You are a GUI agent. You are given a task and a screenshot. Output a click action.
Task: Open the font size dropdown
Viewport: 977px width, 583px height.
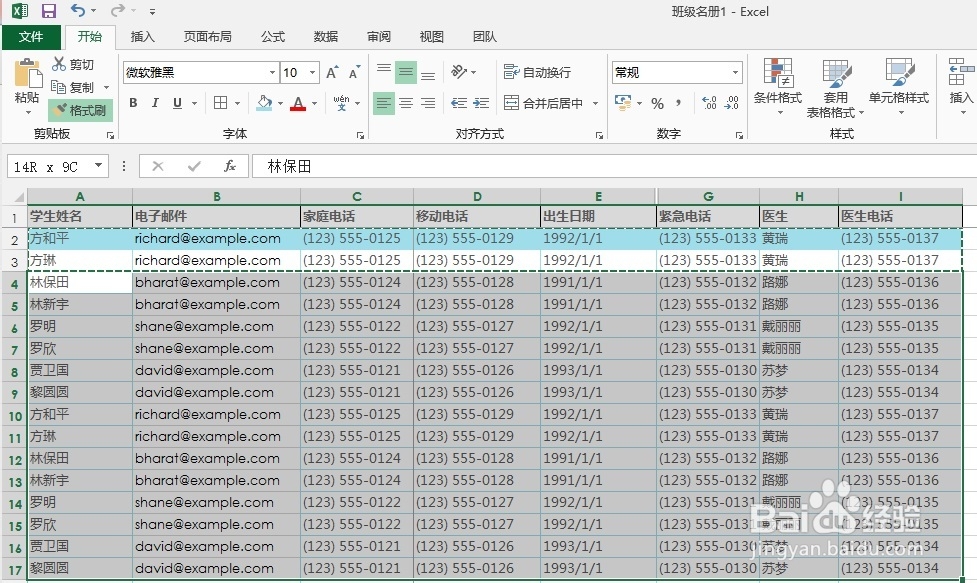click(x=313, y=73)
